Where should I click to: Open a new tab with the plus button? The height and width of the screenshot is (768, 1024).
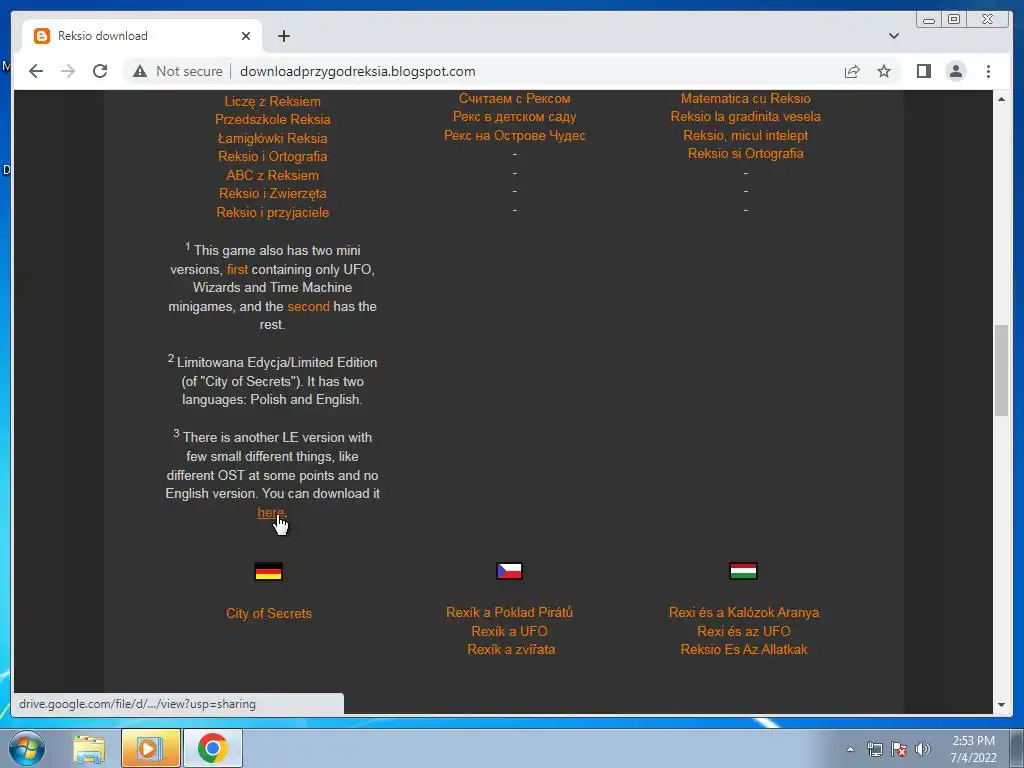(x=283, y=36)
